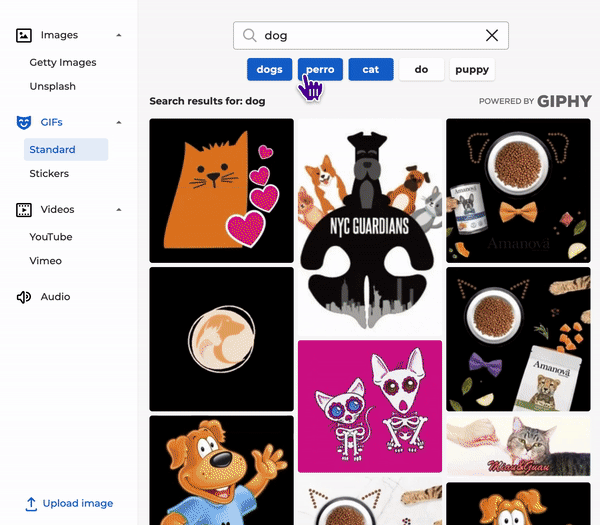Viewport: 600px width, 525px height.
Task: Collapse the GIFs section arrow
Action: [x=119, y=122]
